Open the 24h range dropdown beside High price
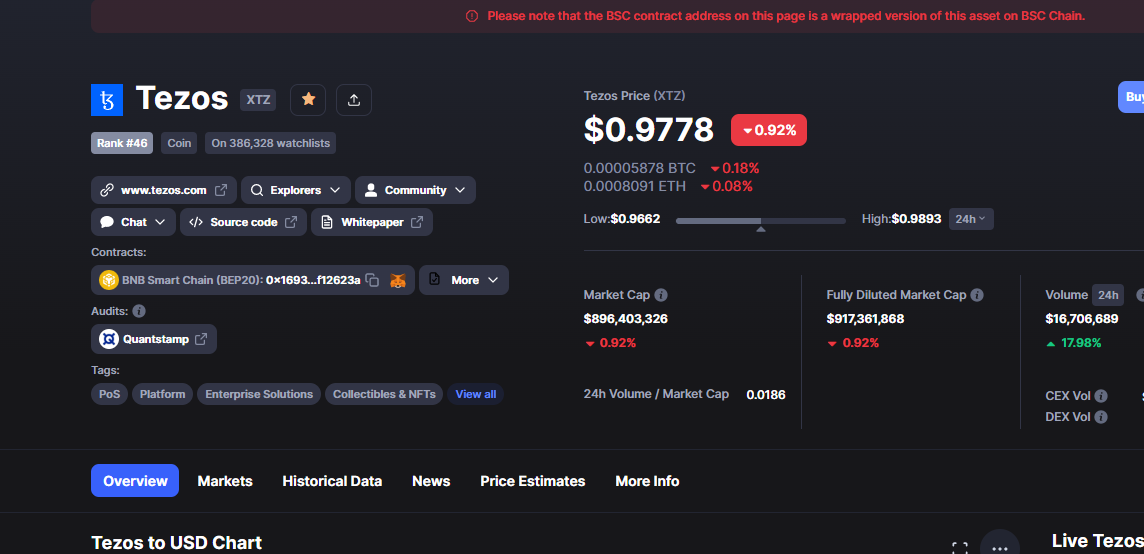This screenshot has height=554, width=1144. [971, 219]
